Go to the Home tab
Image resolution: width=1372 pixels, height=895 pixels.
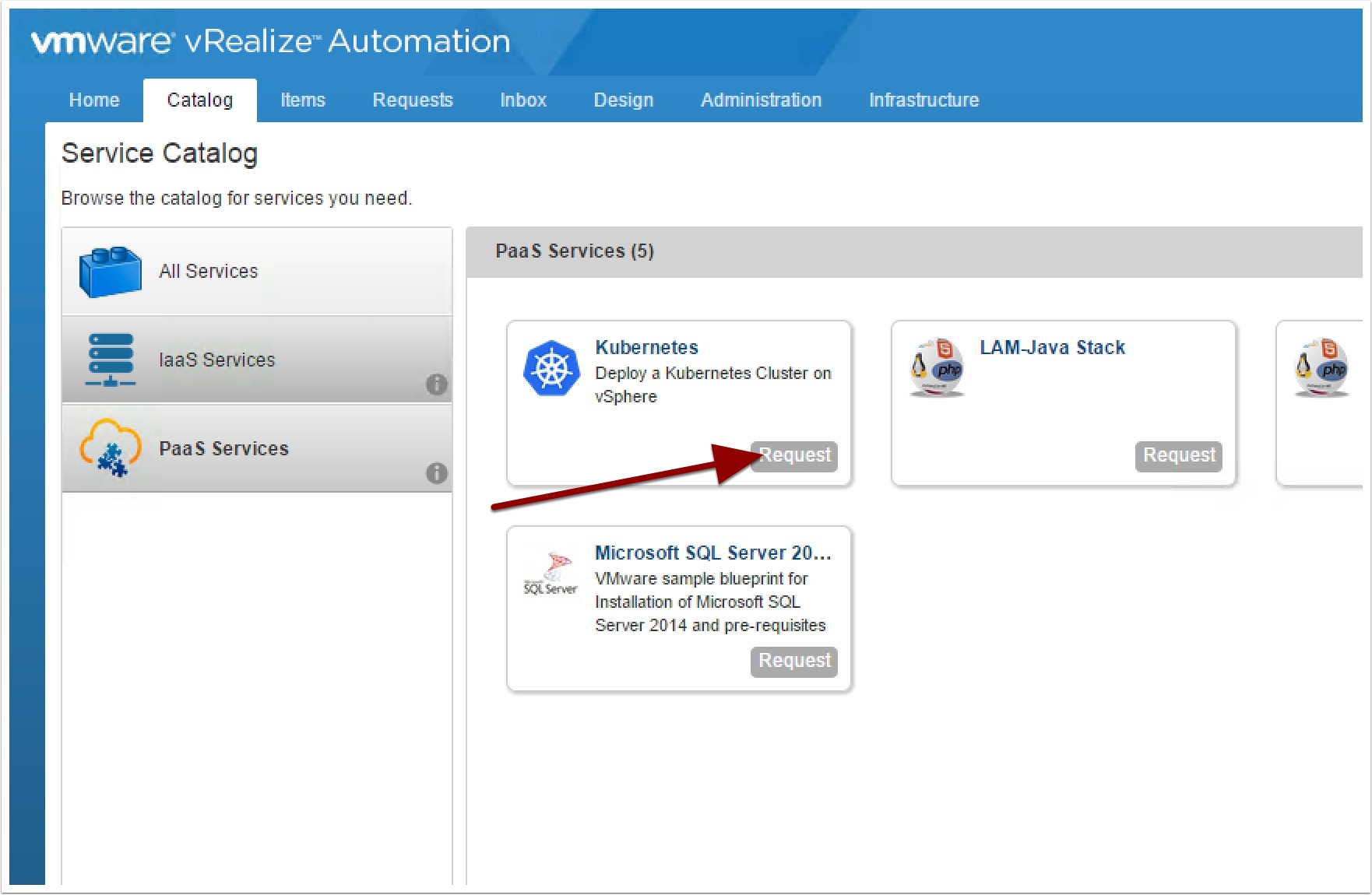94,100
